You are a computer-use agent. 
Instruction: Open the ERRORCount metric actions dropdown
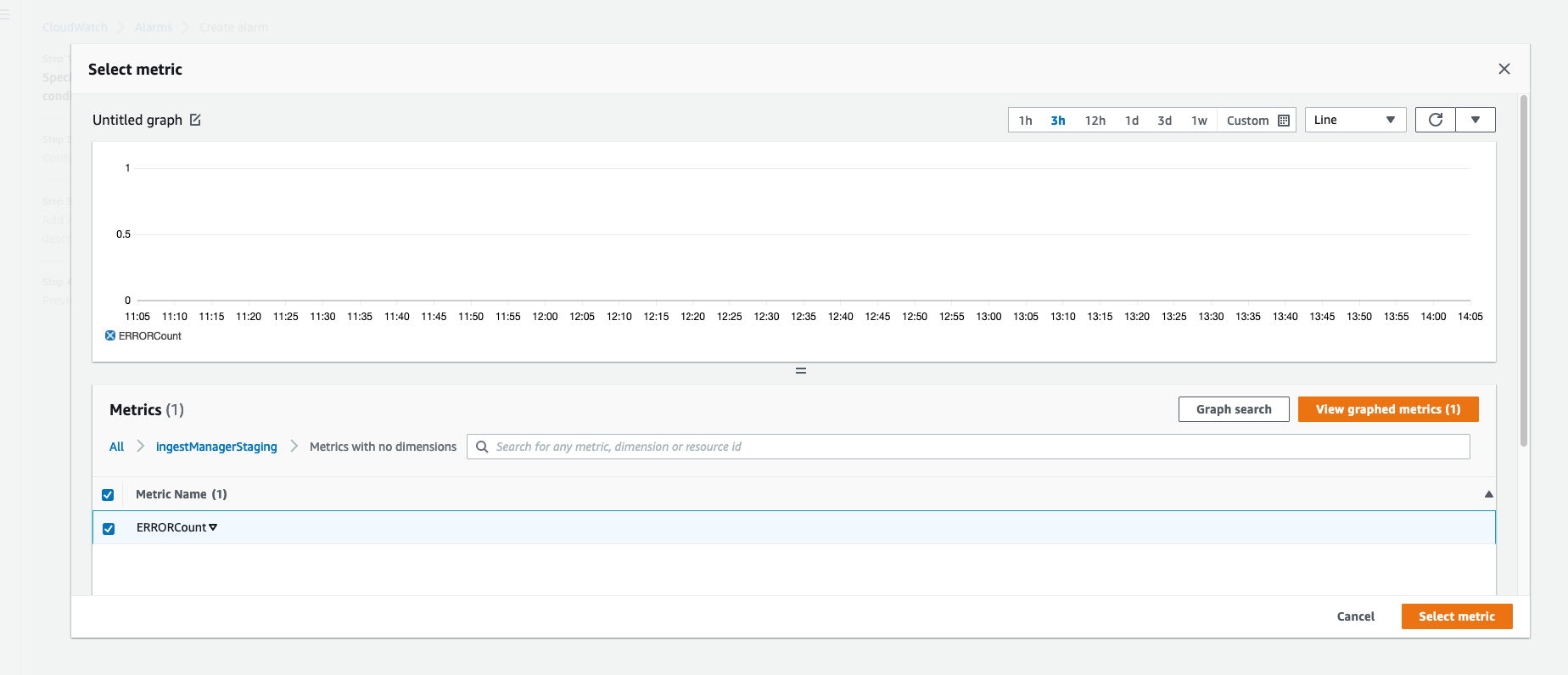tap(213, 527)
